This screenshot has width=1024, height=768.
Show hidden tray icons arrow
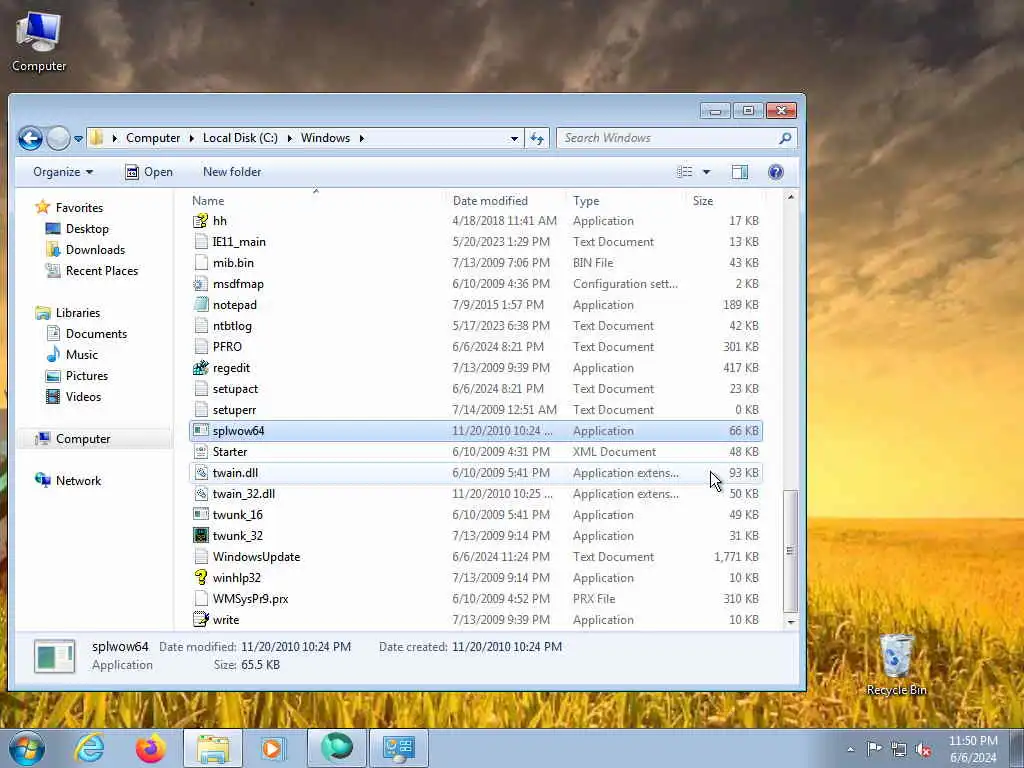tap(850, 750)
